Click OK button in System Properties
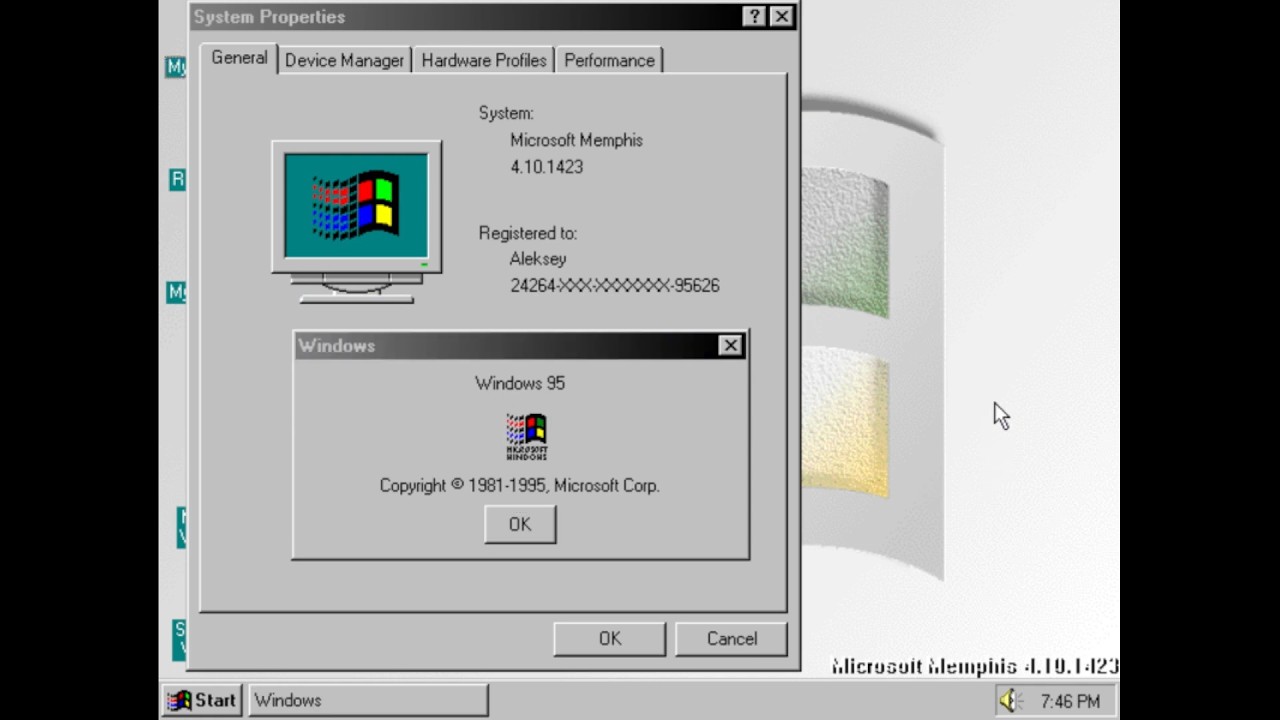1280x720 pixels. point(610,638)
